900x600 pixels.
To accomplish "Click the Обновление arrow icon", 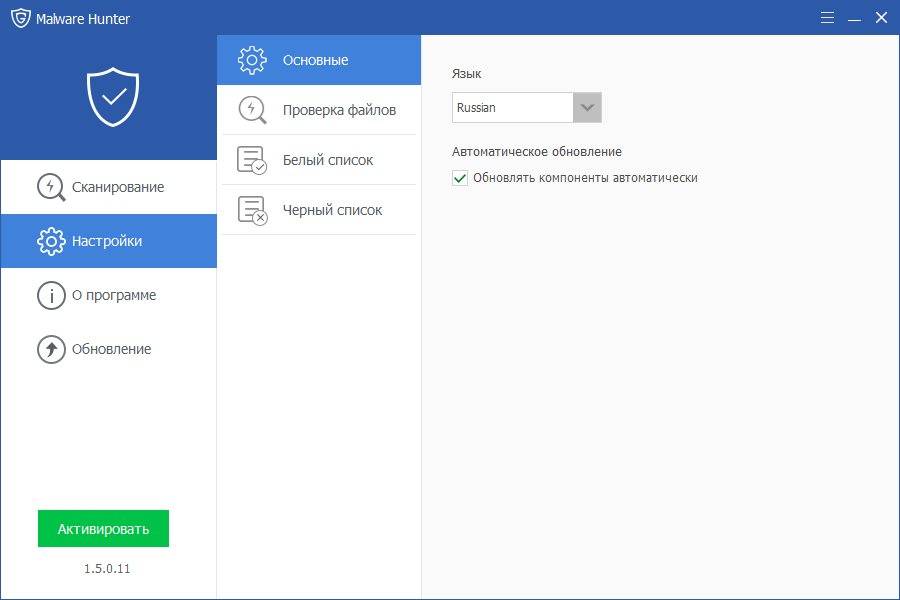I will click(x=51, y=349).
